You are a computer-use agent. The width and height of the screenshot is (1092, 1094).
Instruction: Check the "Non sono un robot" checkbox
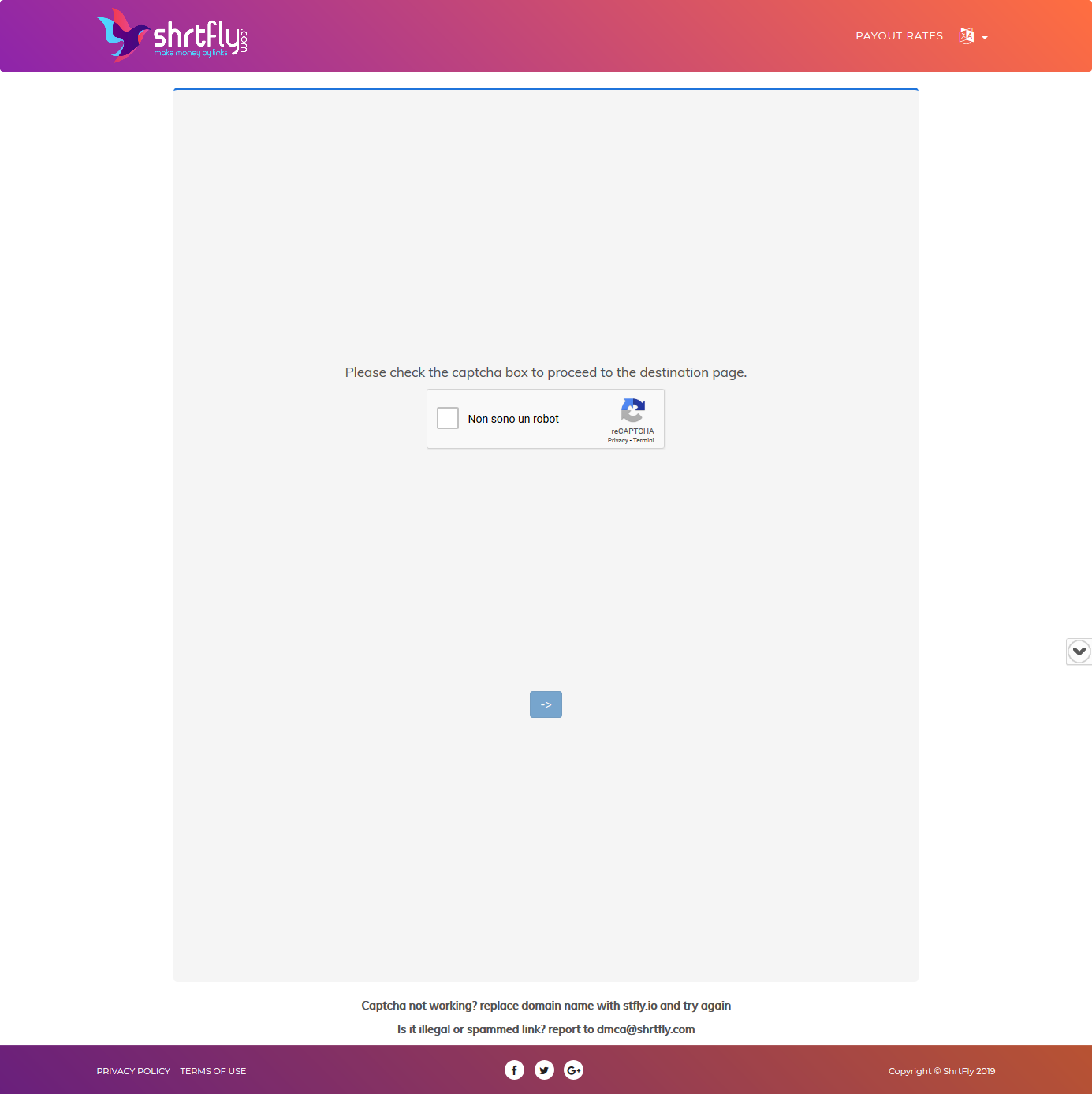pyautogui.click(x=448, y=418)
